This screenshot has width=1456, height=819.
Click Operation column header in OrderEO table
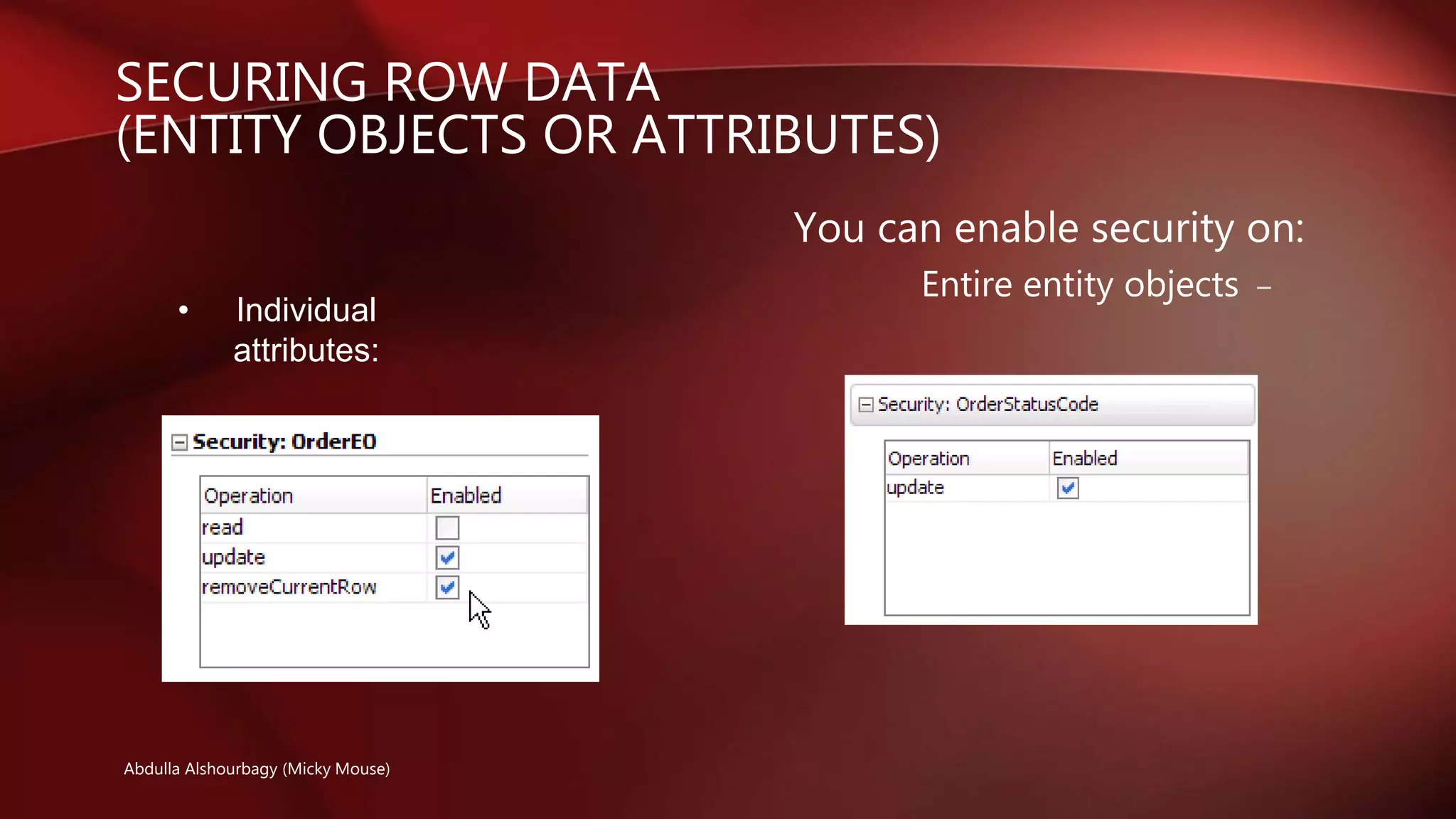coord(314,496)
